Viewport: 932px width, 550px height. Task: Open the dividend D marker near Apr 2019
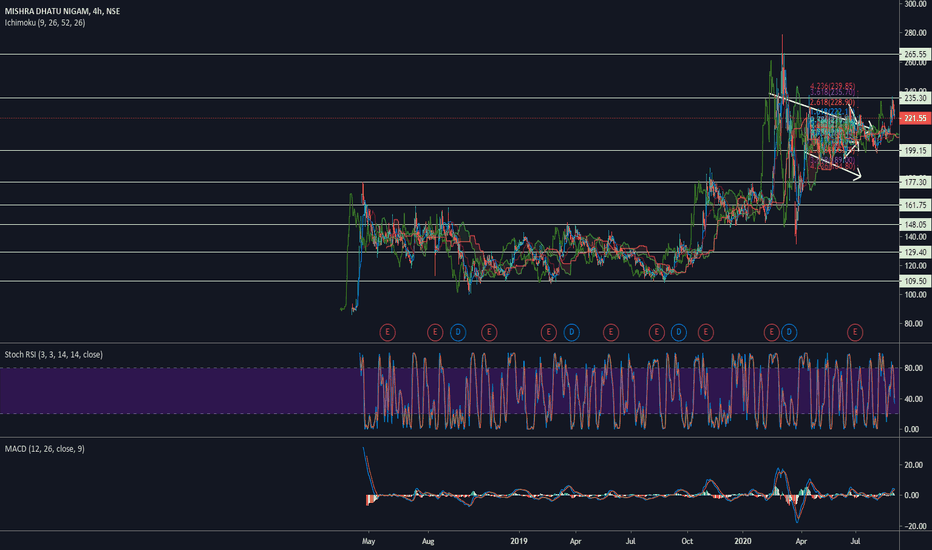coord(571,332)
